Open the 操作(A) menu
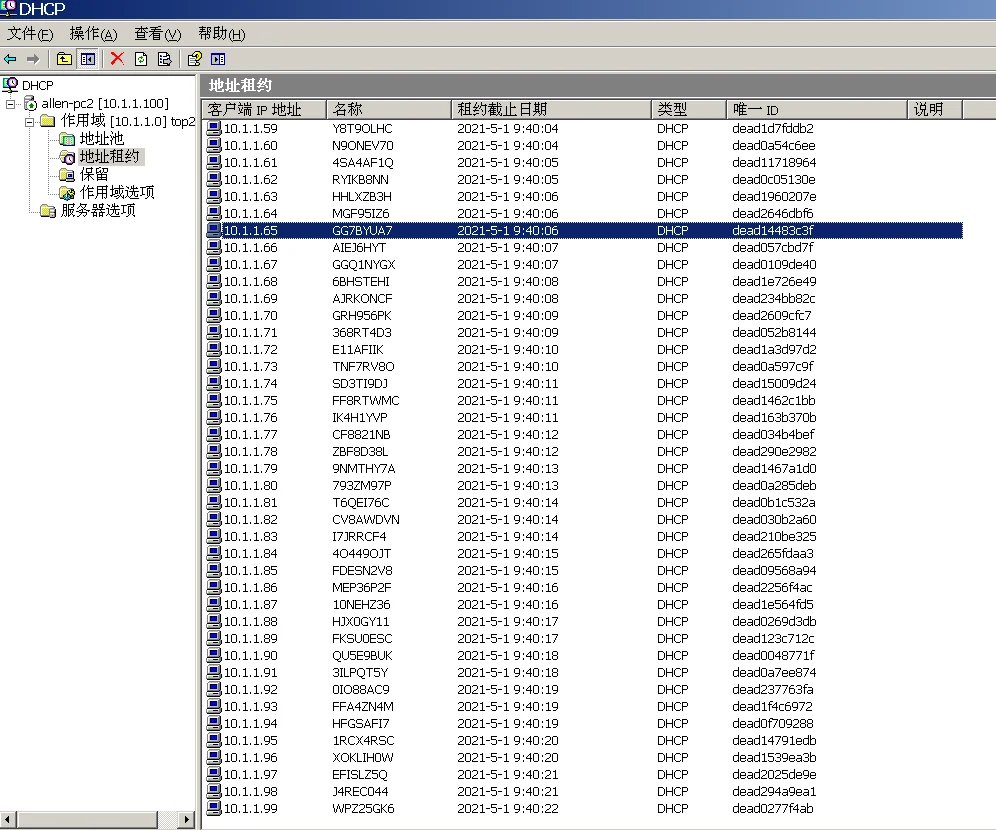 click(93, 34)
